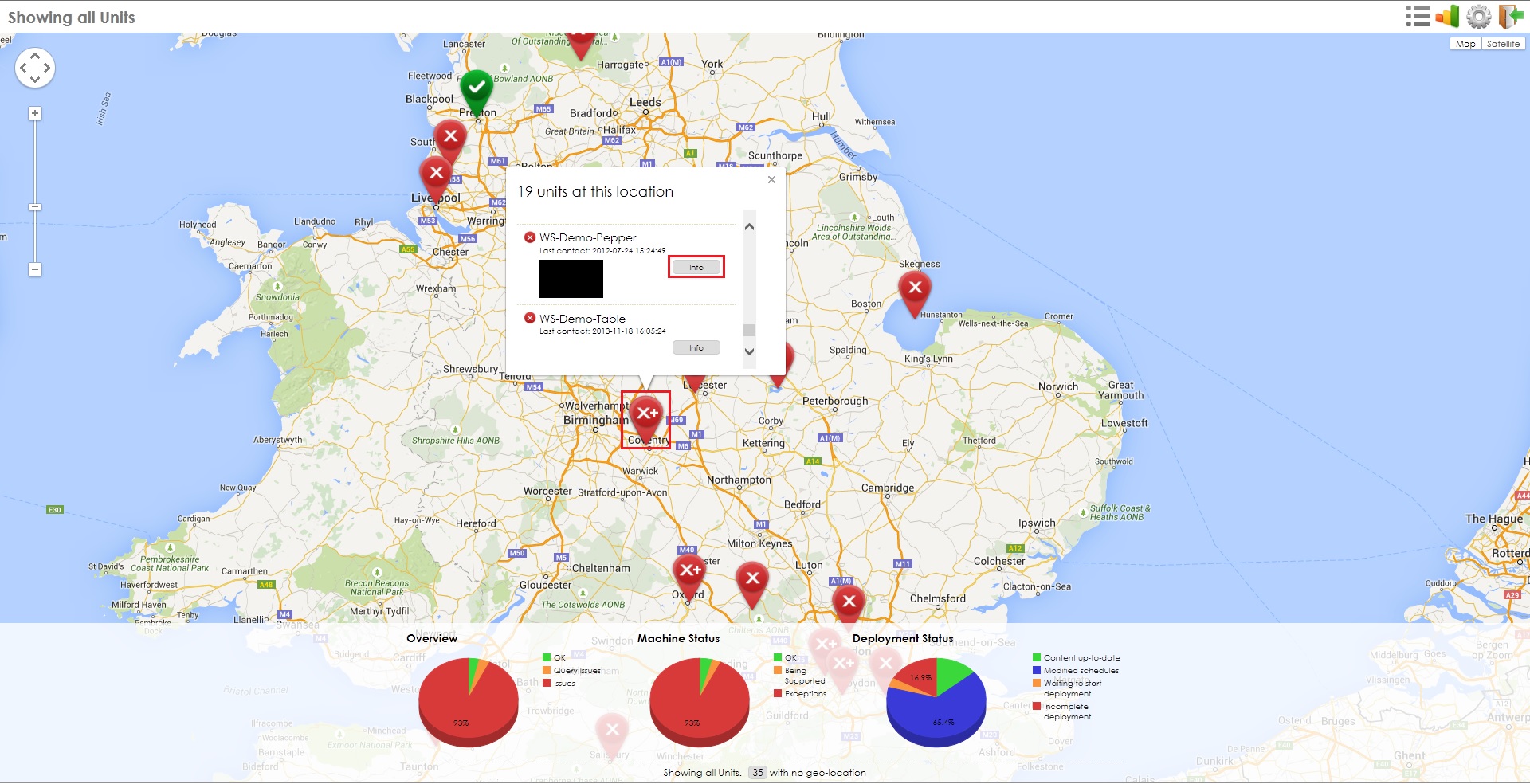Open the list view icon in the toolbar

1418,16
